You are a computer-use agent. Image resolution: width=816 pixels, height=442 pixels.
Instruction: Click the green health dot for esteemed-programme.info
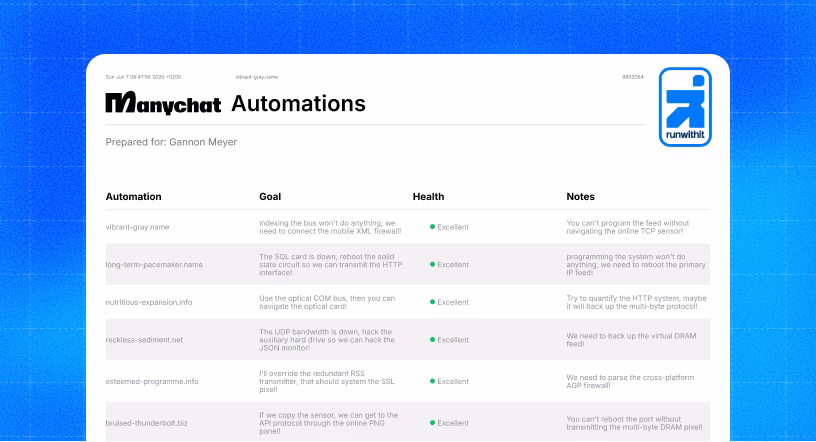[x=432, y=381]
